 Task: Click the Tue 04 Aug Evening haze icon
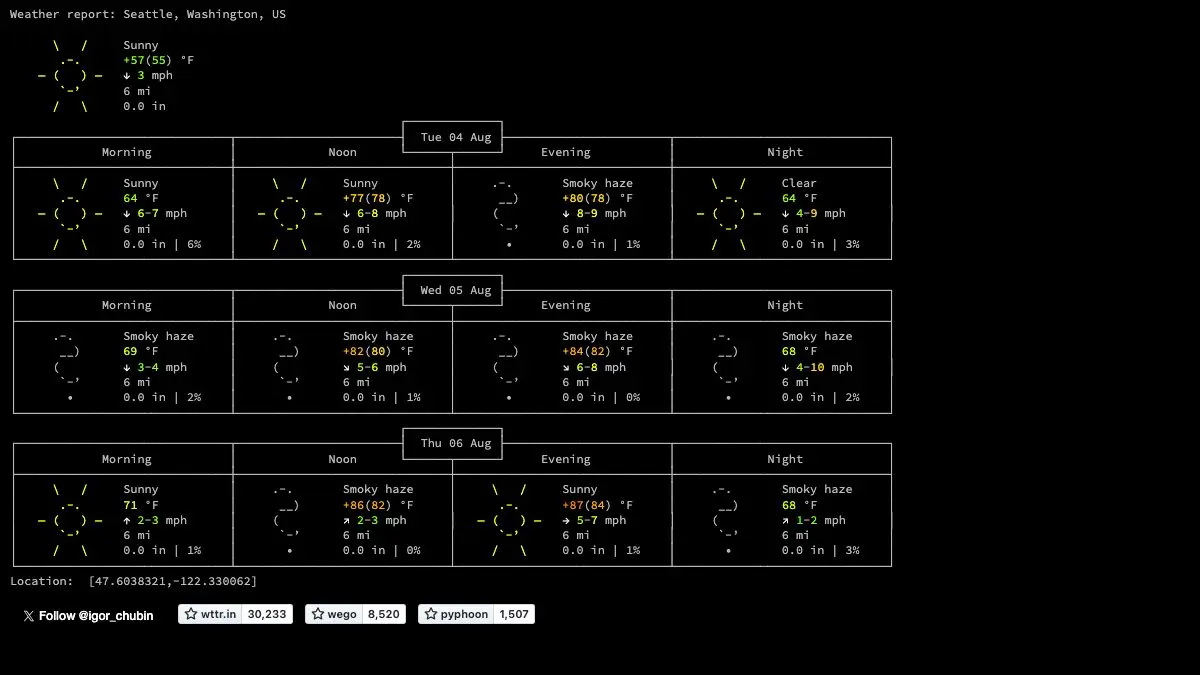pos(506,214)
